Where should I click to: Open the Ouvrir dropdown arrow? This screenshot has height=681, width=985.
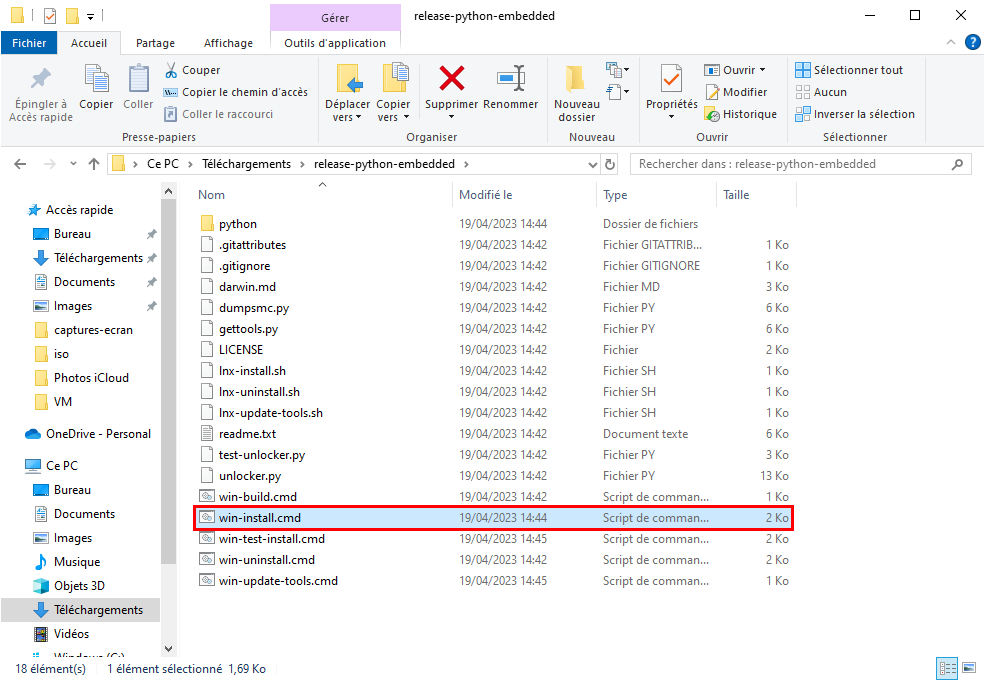coord(763,70)
